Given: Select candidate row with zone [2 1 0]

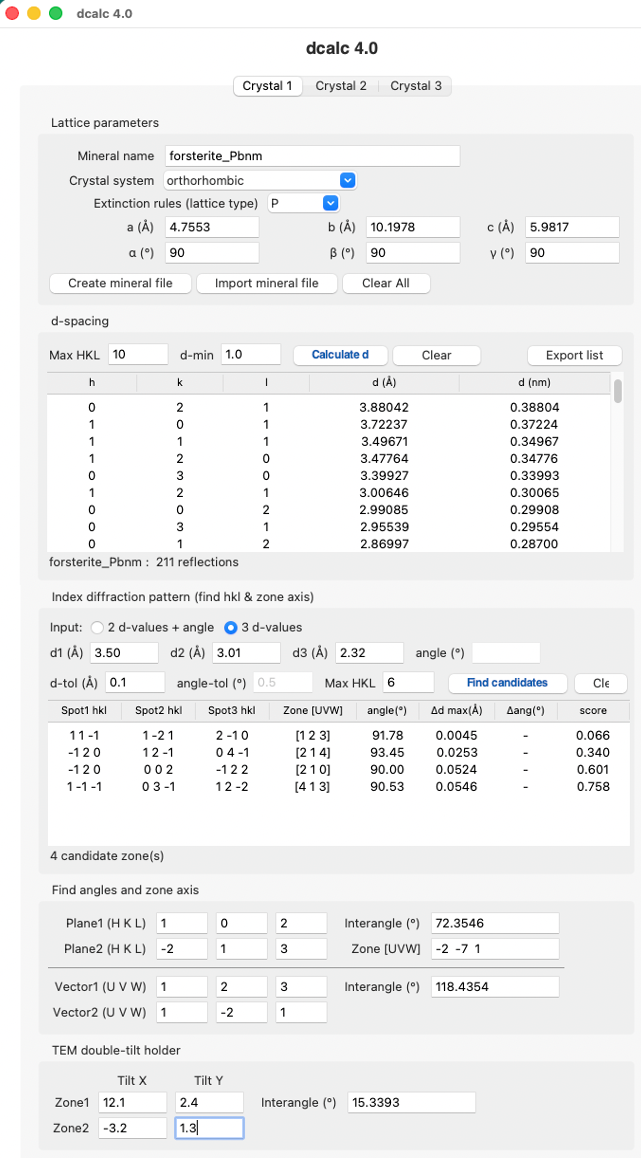Looking at the screenshot, I should [x=337, y=770].
